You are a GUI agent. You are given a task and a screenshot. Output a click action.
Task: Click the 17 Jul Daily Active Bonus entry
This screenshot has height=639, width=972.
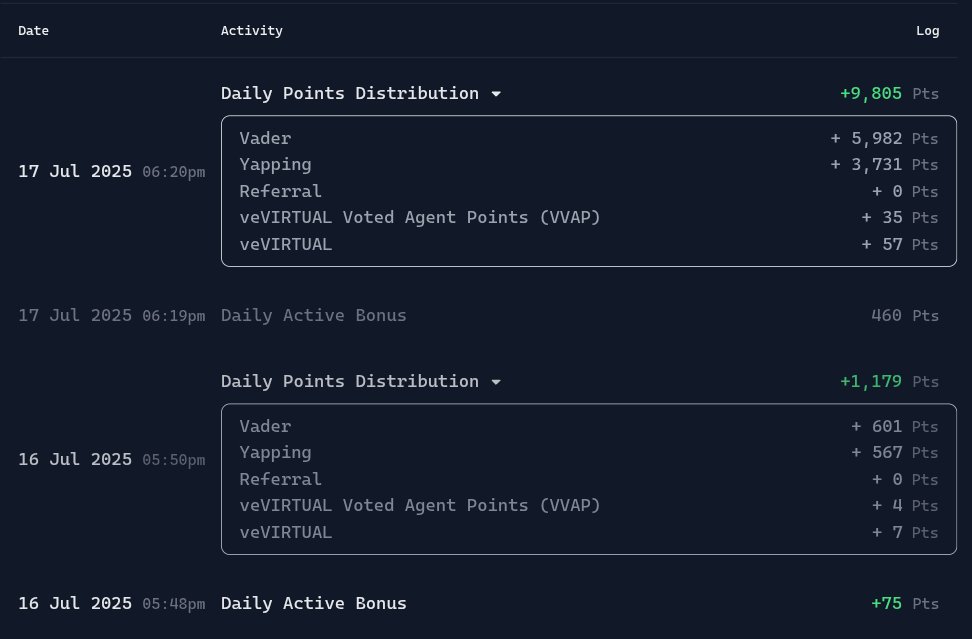click(479, 315)
